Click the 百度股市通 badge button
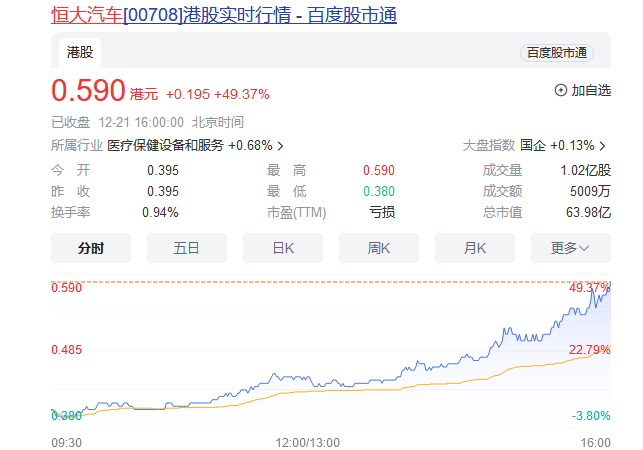The image size is (643, 450). tap(556, 53)
